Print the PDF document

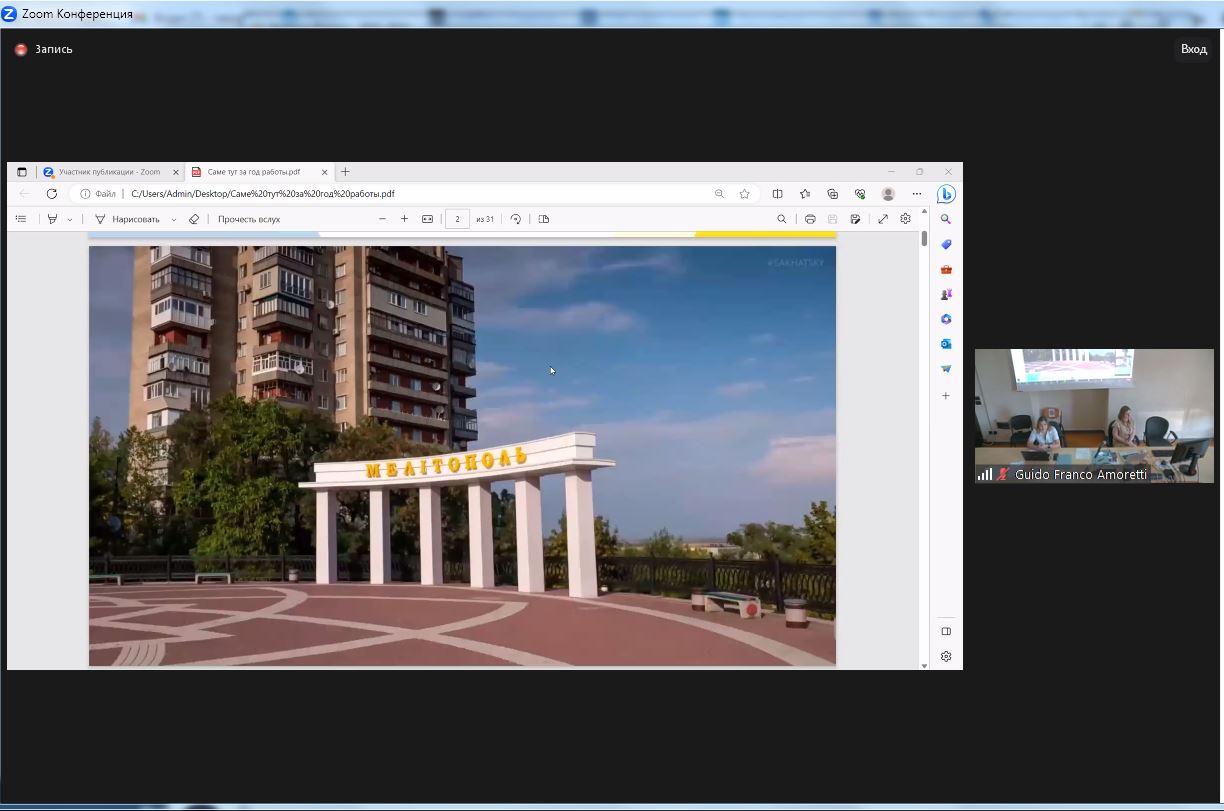(810, 219)
